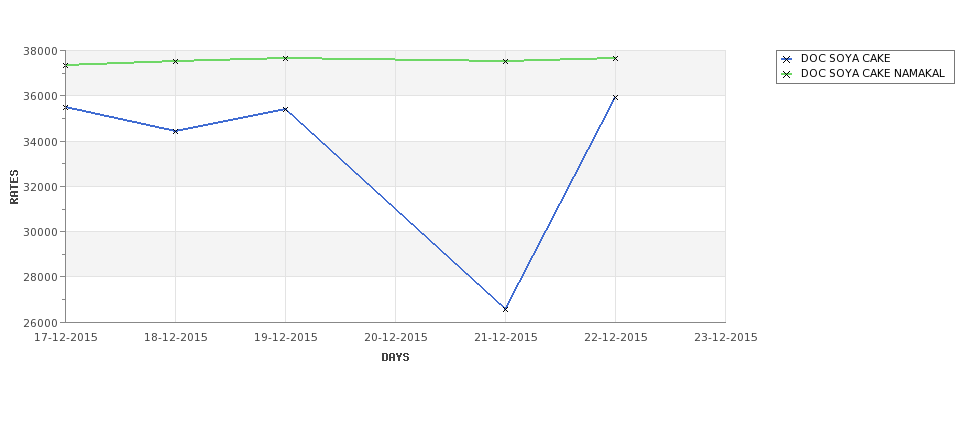Click the 23-12-2015 x-axis date label
Screen dimensions: 975x429
click(x=726, y=338)
